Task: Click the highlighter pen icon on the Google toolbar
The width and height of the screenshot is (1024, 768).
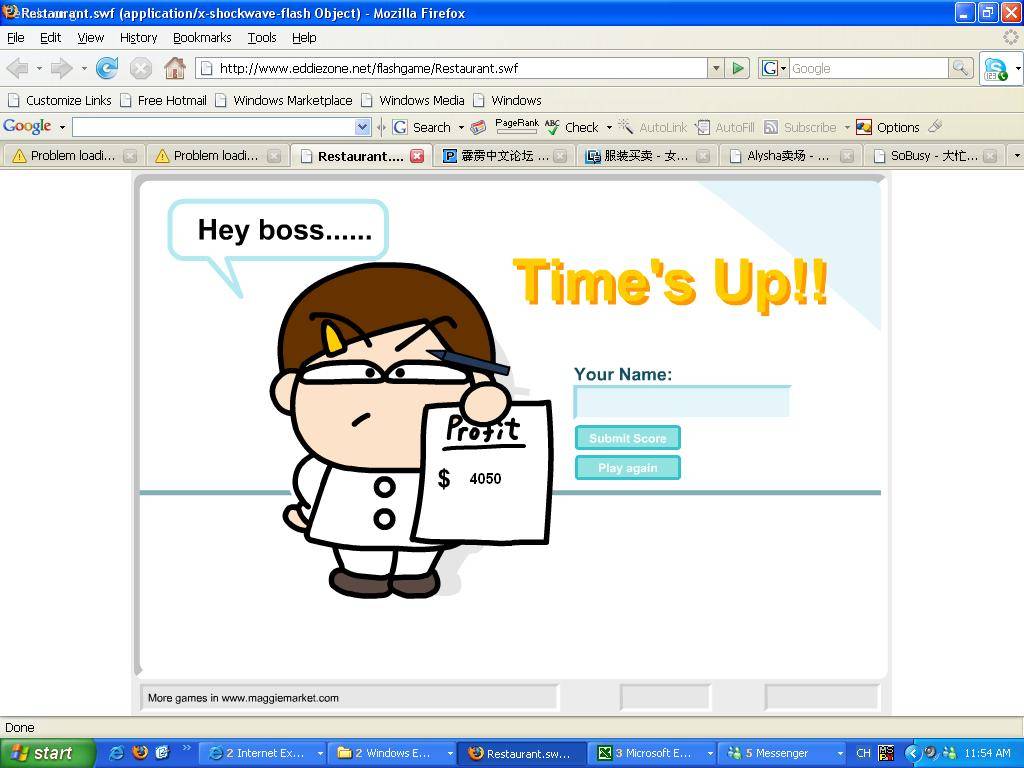Action: [935, 126]
